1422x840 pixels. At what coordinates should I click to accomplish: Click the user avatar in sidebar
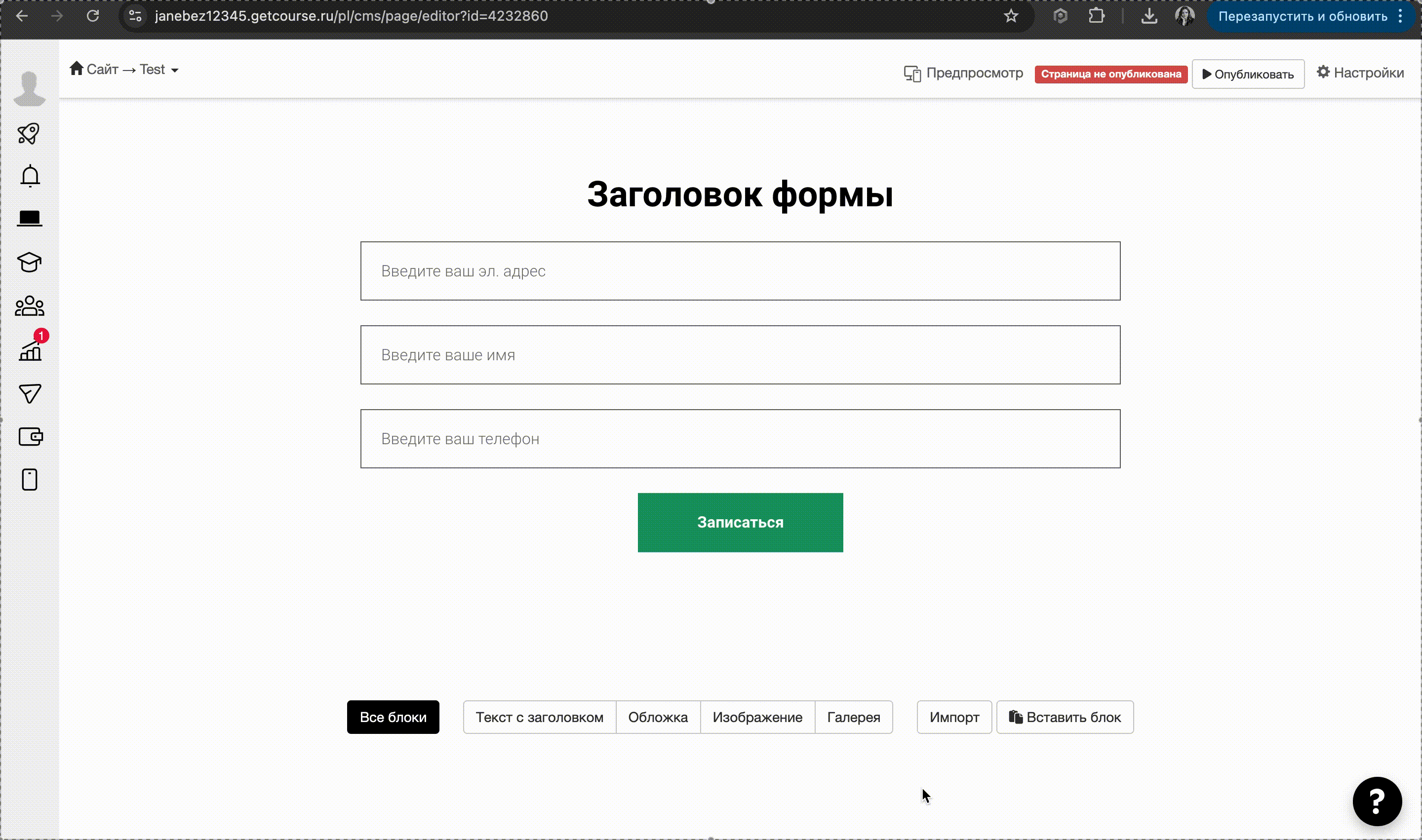point(30,89)
